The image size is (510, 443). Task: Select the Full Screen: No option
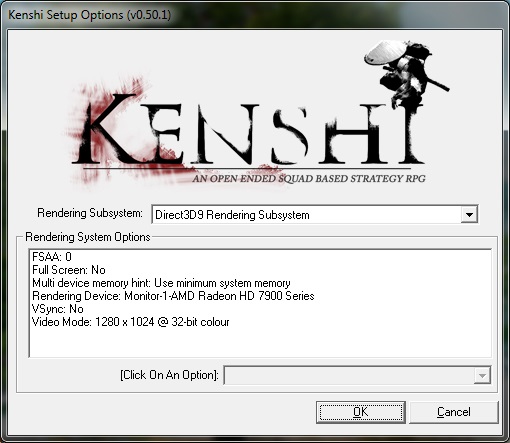point(69,270)
